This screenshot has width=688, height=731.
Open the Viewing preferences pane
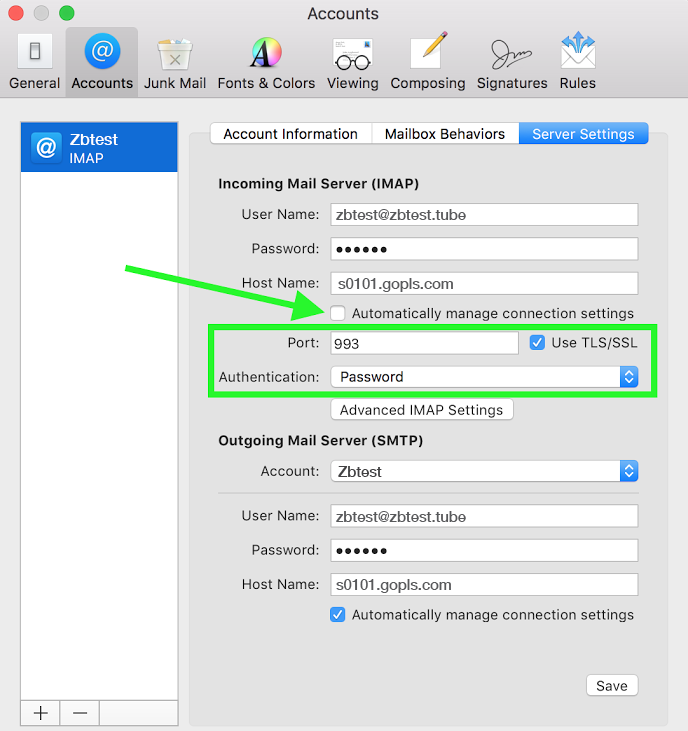point(353,62)
